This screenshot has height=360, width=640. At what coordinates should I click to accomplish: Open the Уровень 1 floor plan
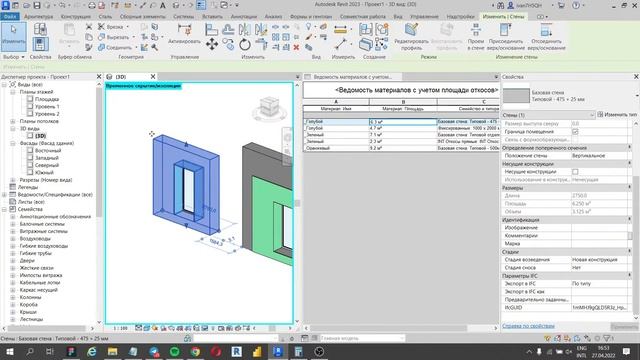[x=47, y=107]
